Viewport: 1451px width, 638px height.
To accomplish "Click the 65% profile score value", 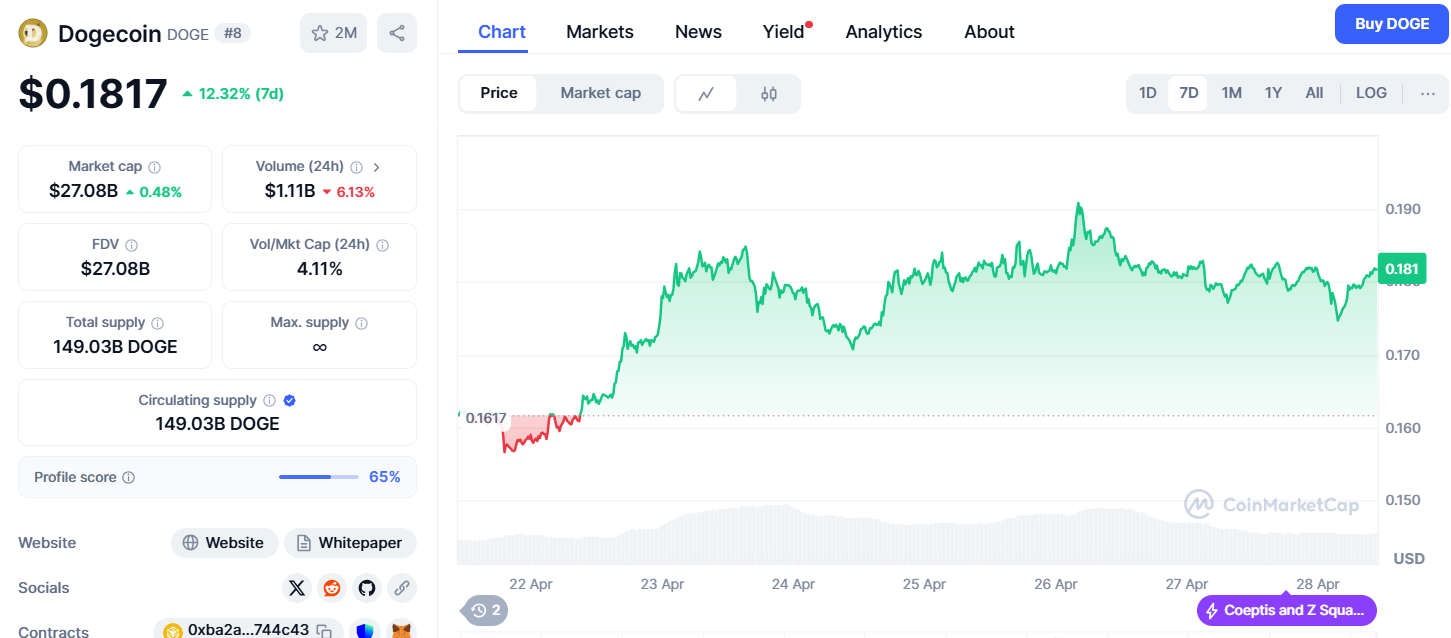I will 385,477.
